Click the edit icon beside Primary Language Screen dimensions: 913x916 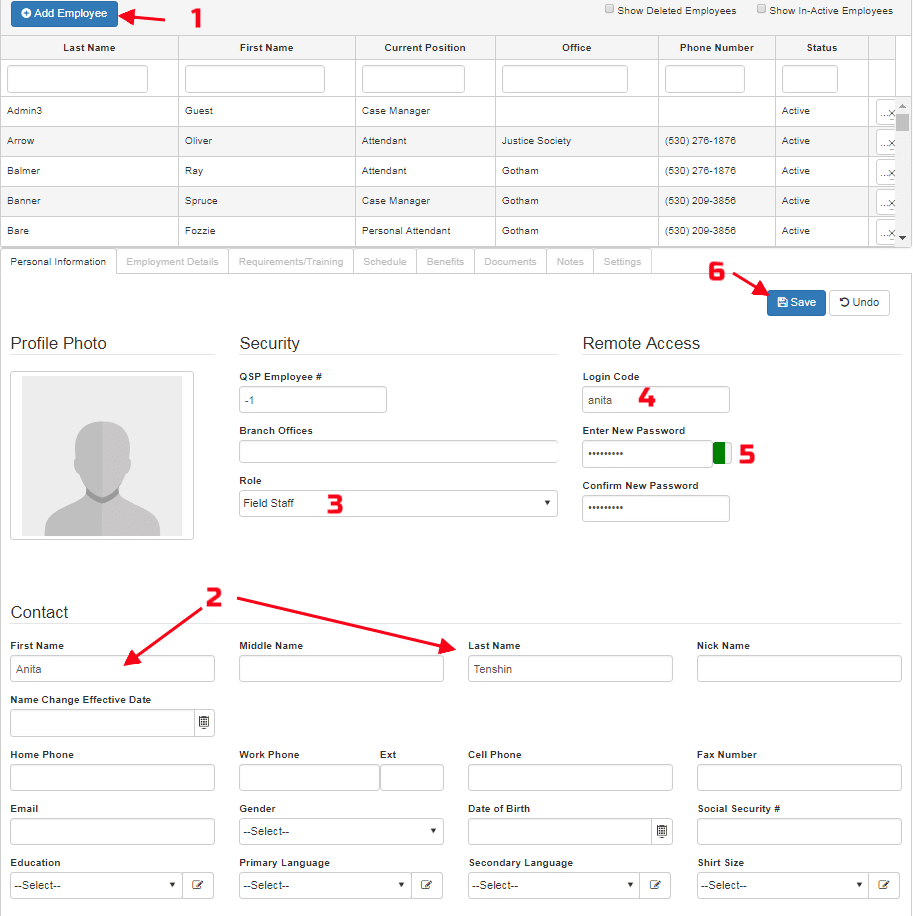pyautogui.click(x=427, y=885)
